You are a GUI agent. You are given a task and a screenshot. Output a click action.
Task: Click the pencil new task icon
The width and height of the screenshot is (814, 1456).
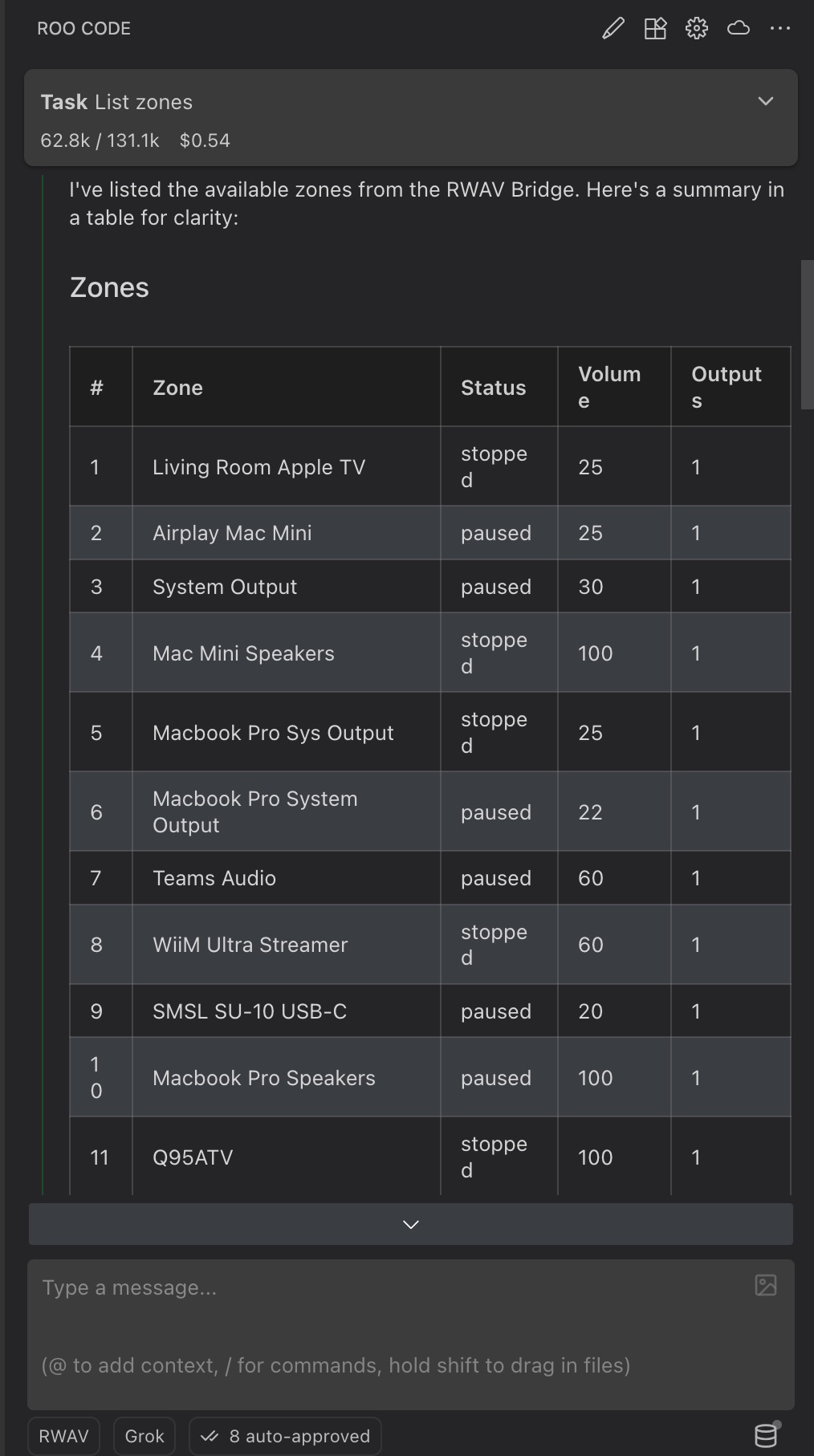click(613, 29)
